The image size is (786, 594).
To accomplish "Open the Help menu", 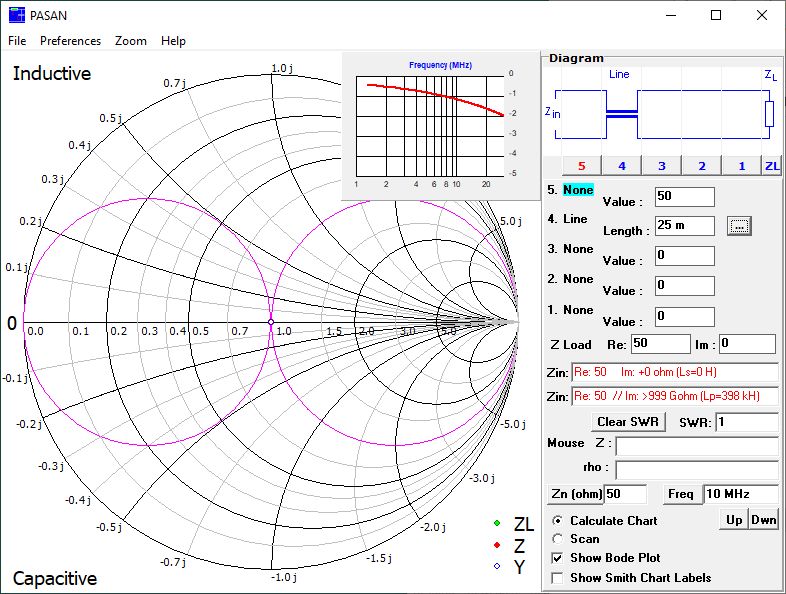I will pyautogui.click(x=173, y=41).
